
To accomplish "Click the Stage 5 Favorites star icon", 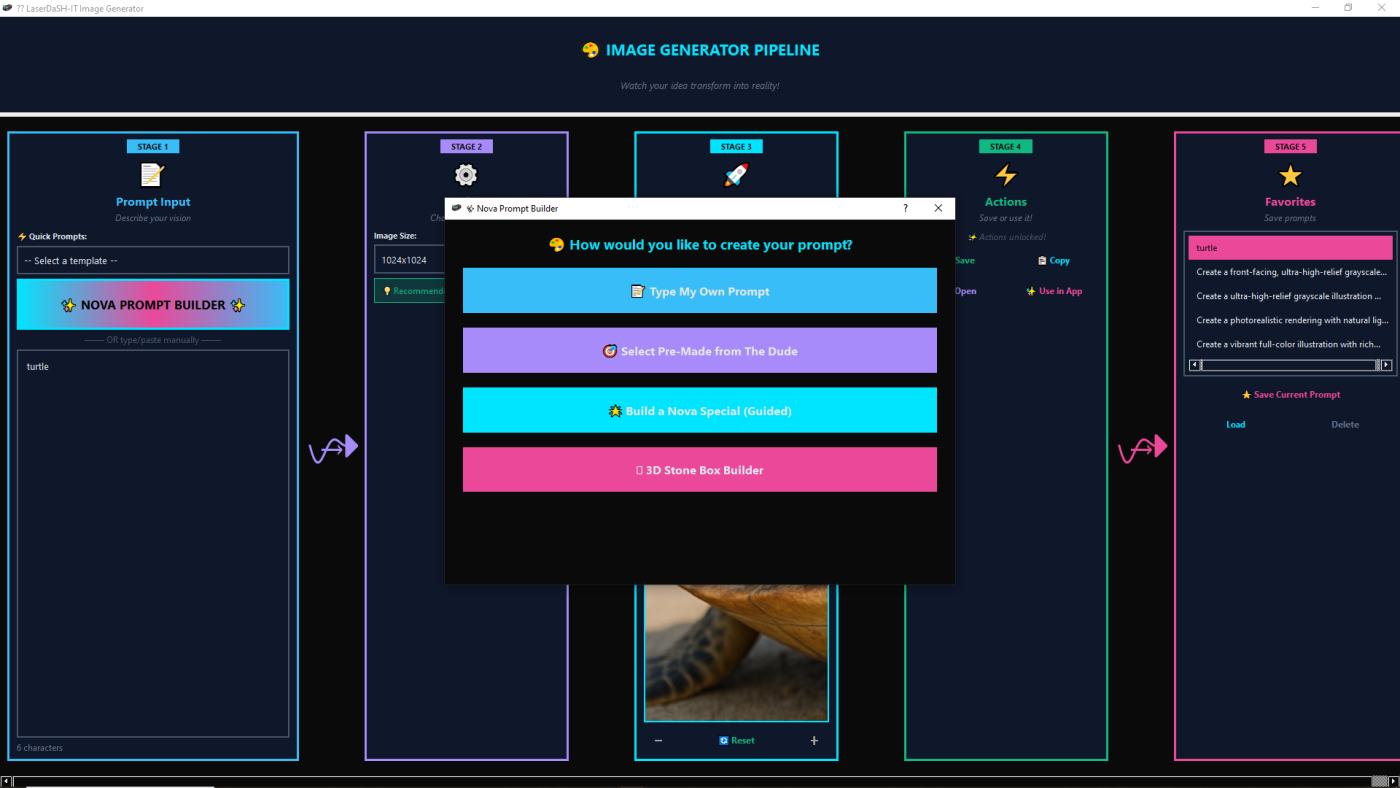I will click(x=1290, y=176).
